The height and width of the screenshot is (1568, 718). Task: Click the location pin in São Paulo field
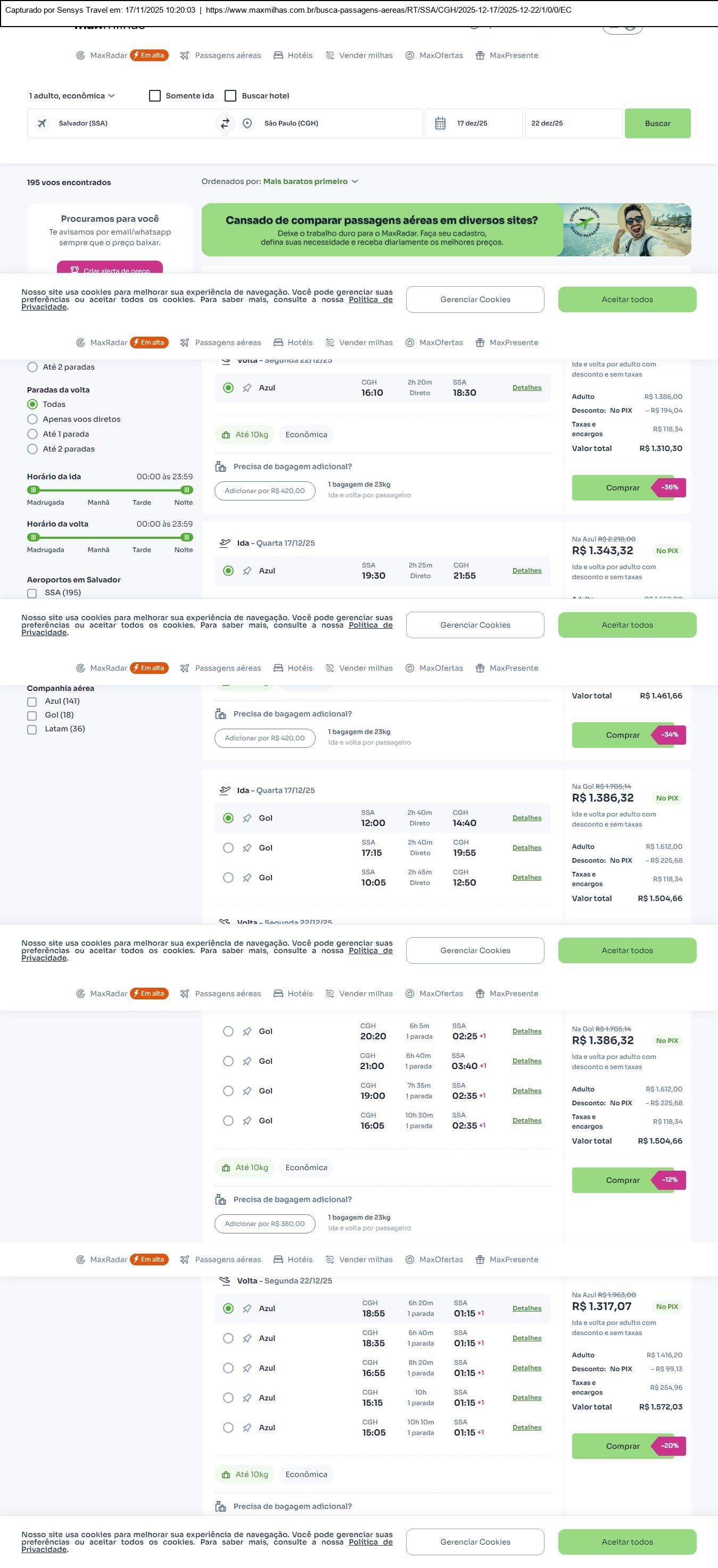[247, 123]
